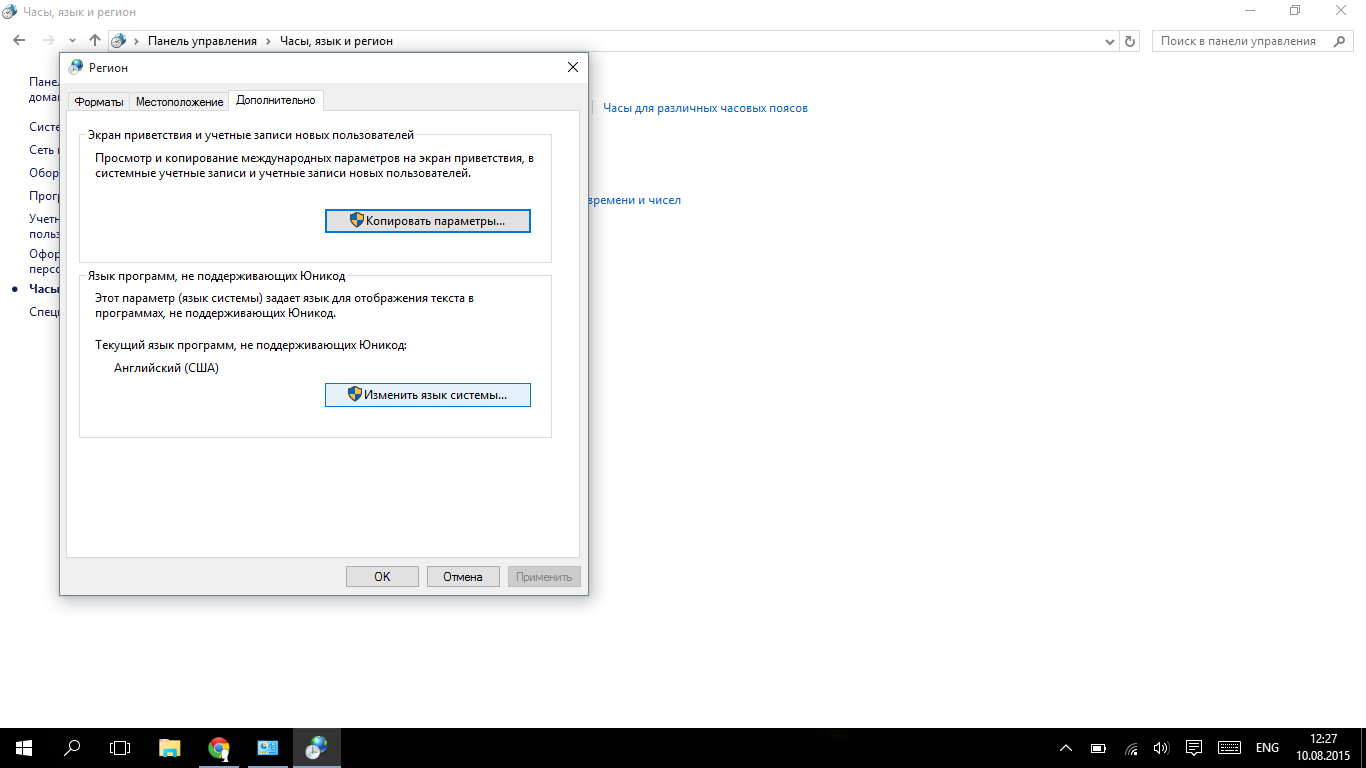The image size is (1366, 768).
Task: Open the Action Center notifications icon
Action: (x=1193, y=748)
